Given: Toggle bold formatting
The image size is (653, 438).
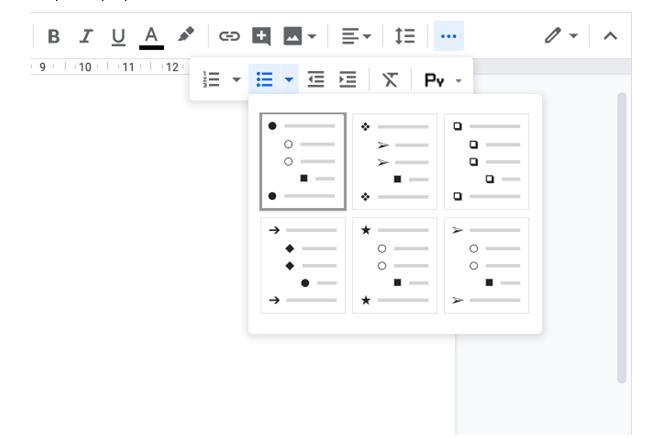Looking at the screenshot, I should pos(54,36).
